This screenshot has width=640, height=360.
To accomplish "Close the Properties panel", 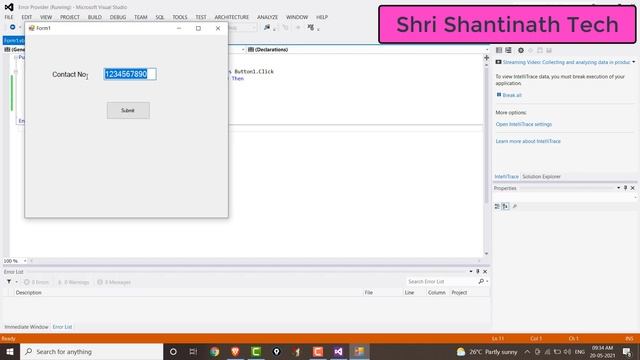I will [x=633, y=188].
